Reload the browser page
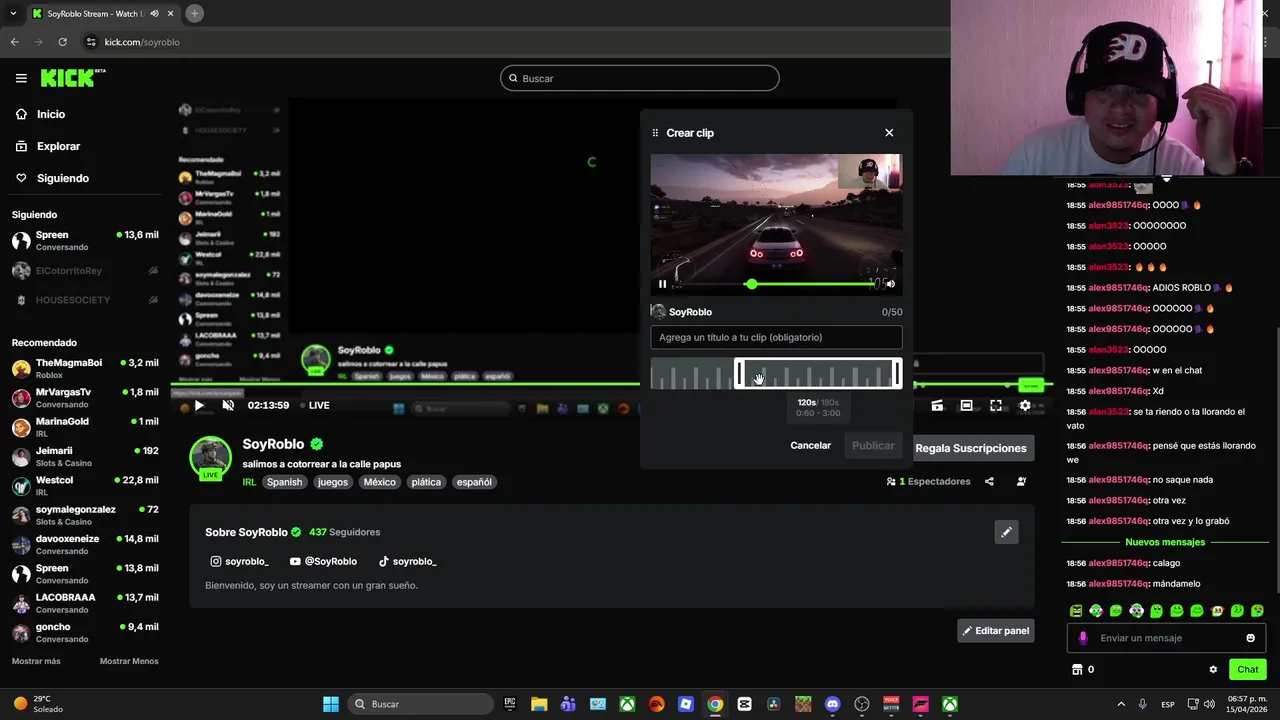The width and height of the screenshot is (1280, 720). (x=63, y=42)
